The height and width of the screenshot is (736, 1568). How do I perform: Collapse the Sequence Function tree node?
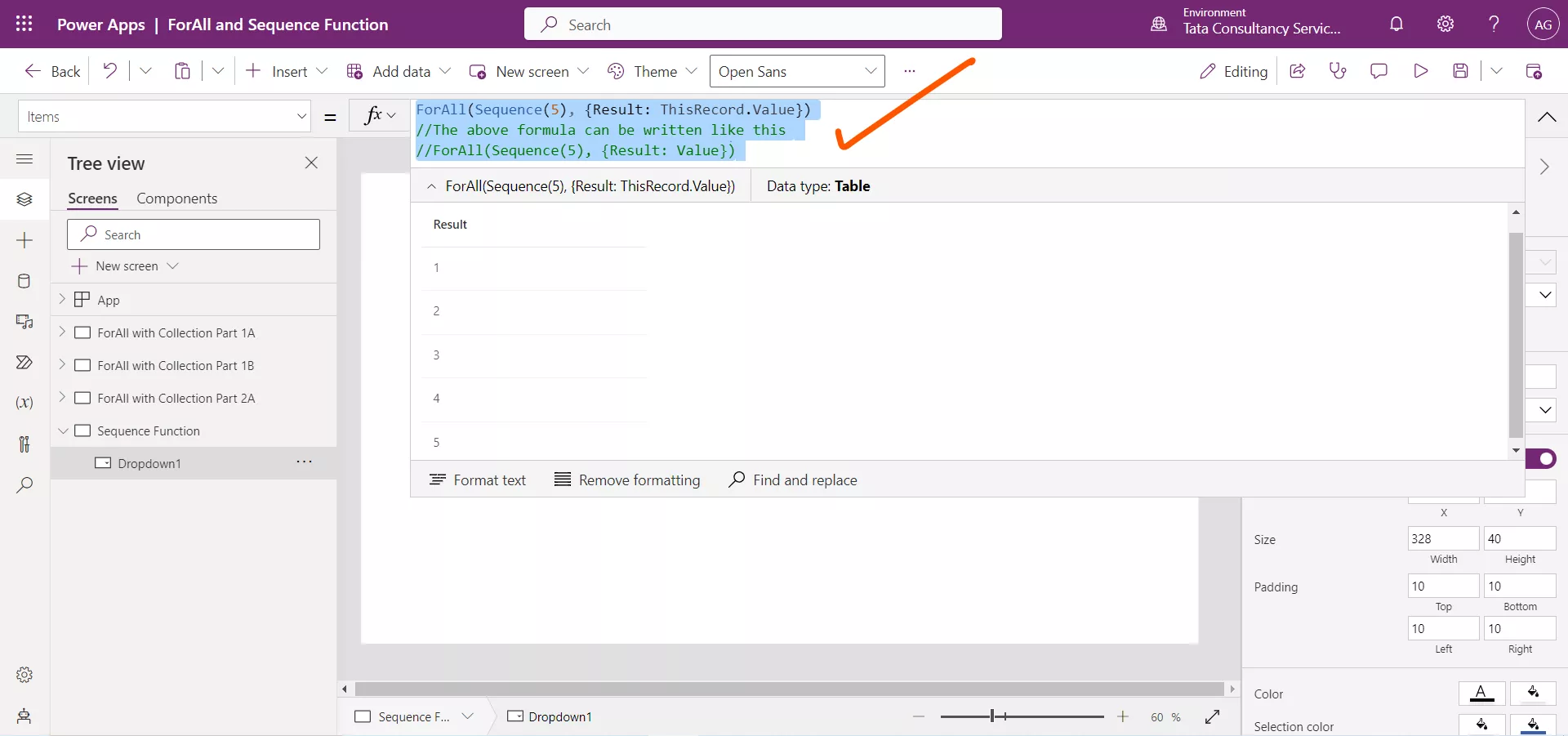pos(63,430)
